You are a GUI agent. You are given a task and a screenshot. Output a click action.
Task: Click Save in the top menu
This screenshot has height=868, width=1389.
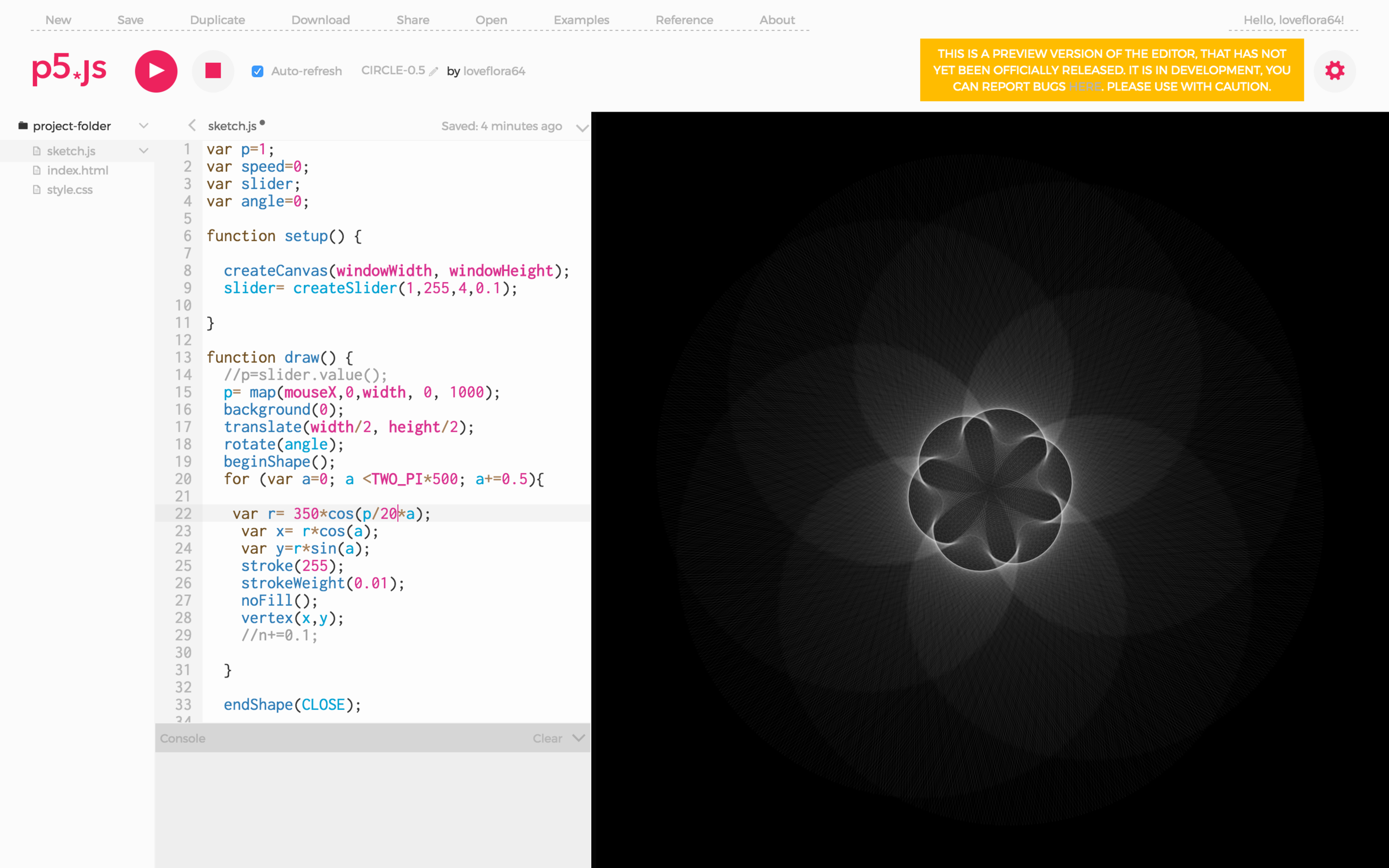(x=131, y=20)
